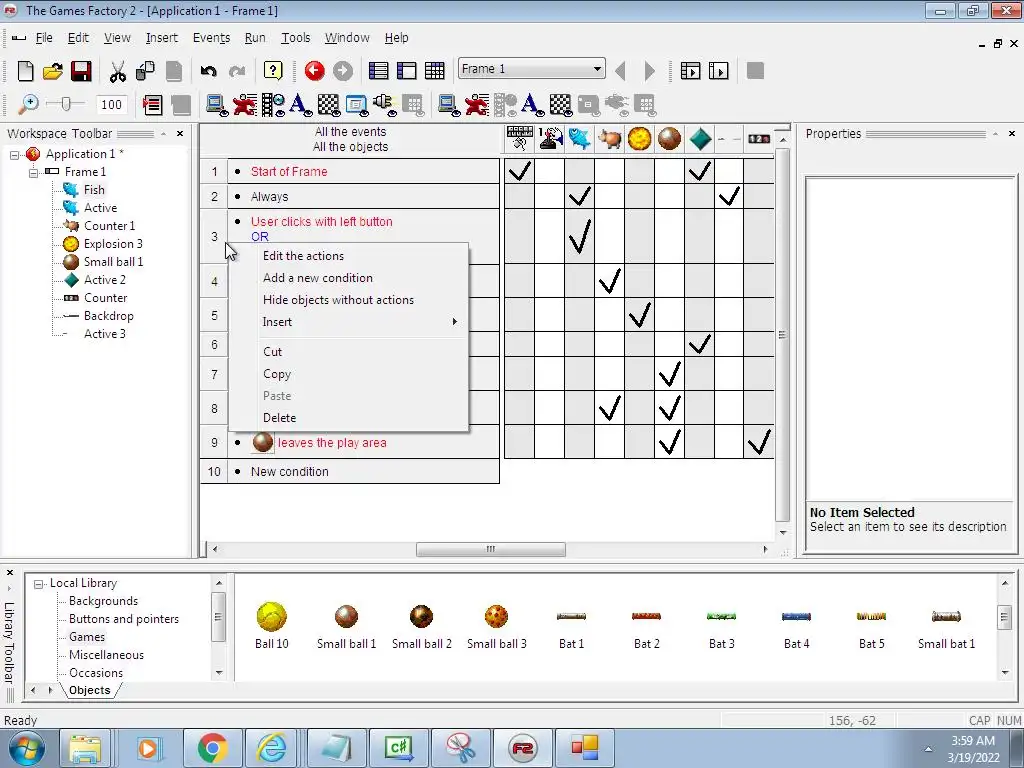Select Small ball 1 in workspace tree

[x=113, y=262]
